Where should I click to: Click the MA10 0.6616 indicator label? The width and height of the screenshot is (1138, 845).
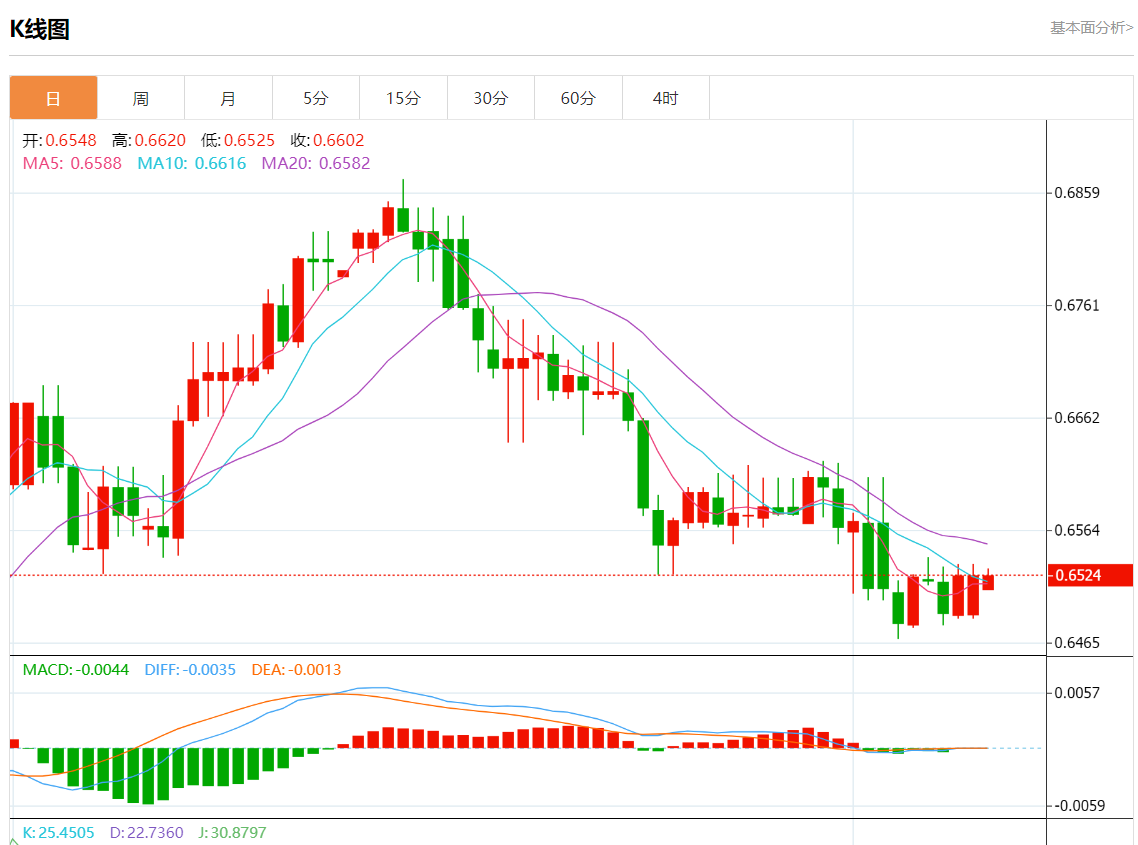pos(191,163)
